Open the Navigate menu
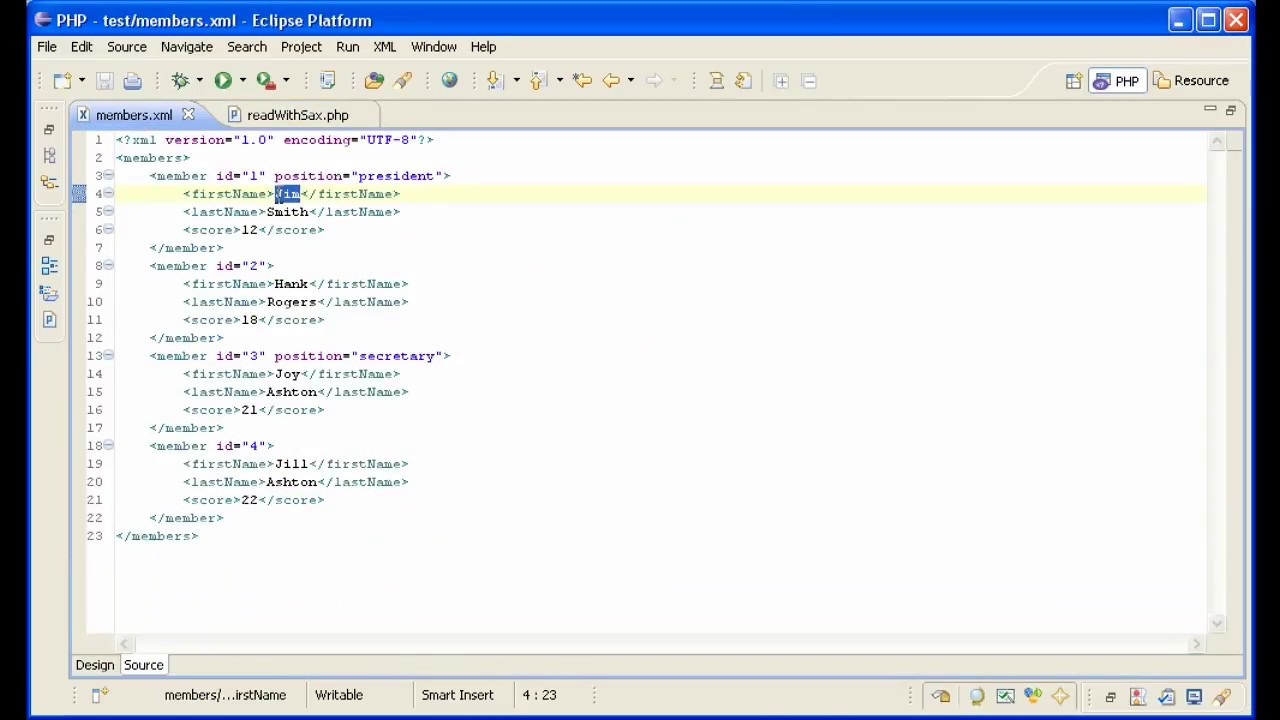 point(187,47)
